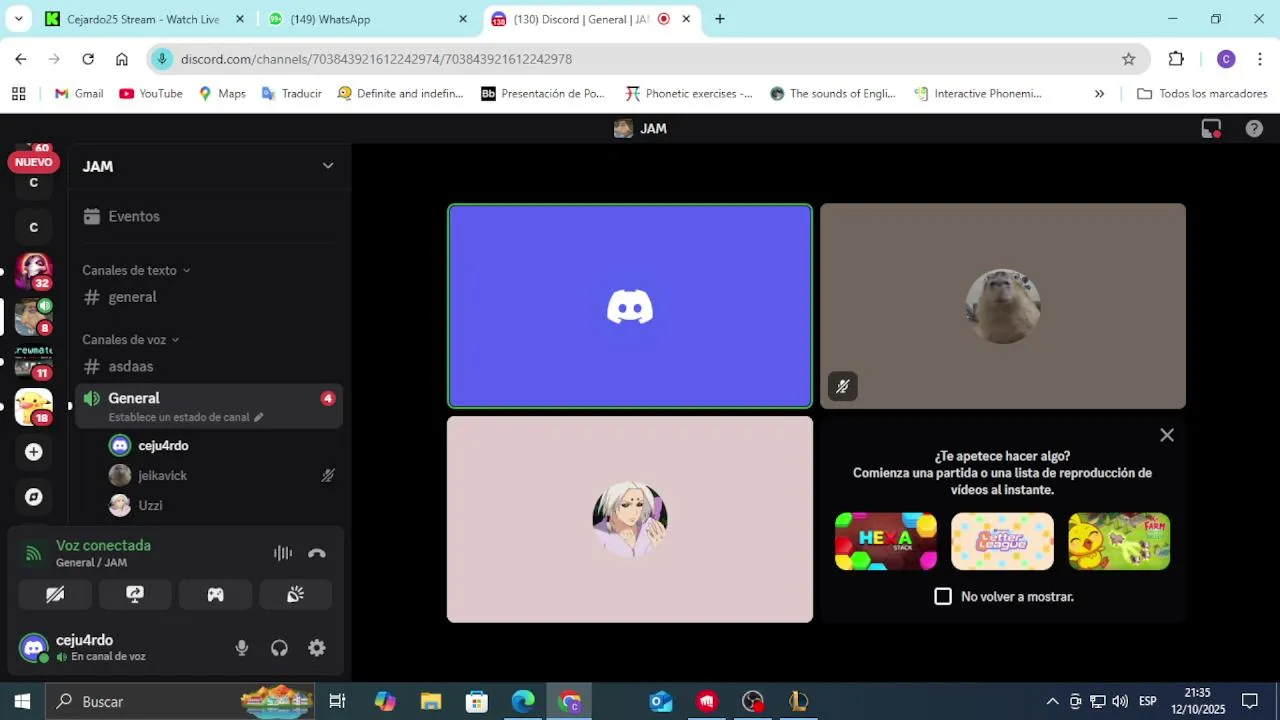Open the Traducir bookmark
The image size is (1280, 720).
click(291, 93)
